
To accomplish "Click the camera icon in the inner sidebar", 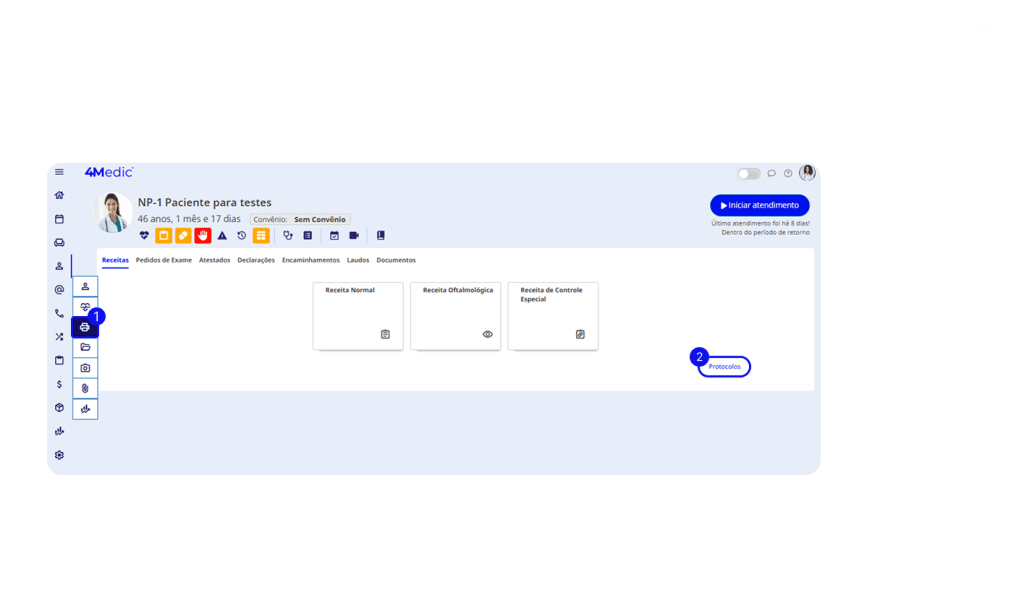I will click(x=85, y=368).
